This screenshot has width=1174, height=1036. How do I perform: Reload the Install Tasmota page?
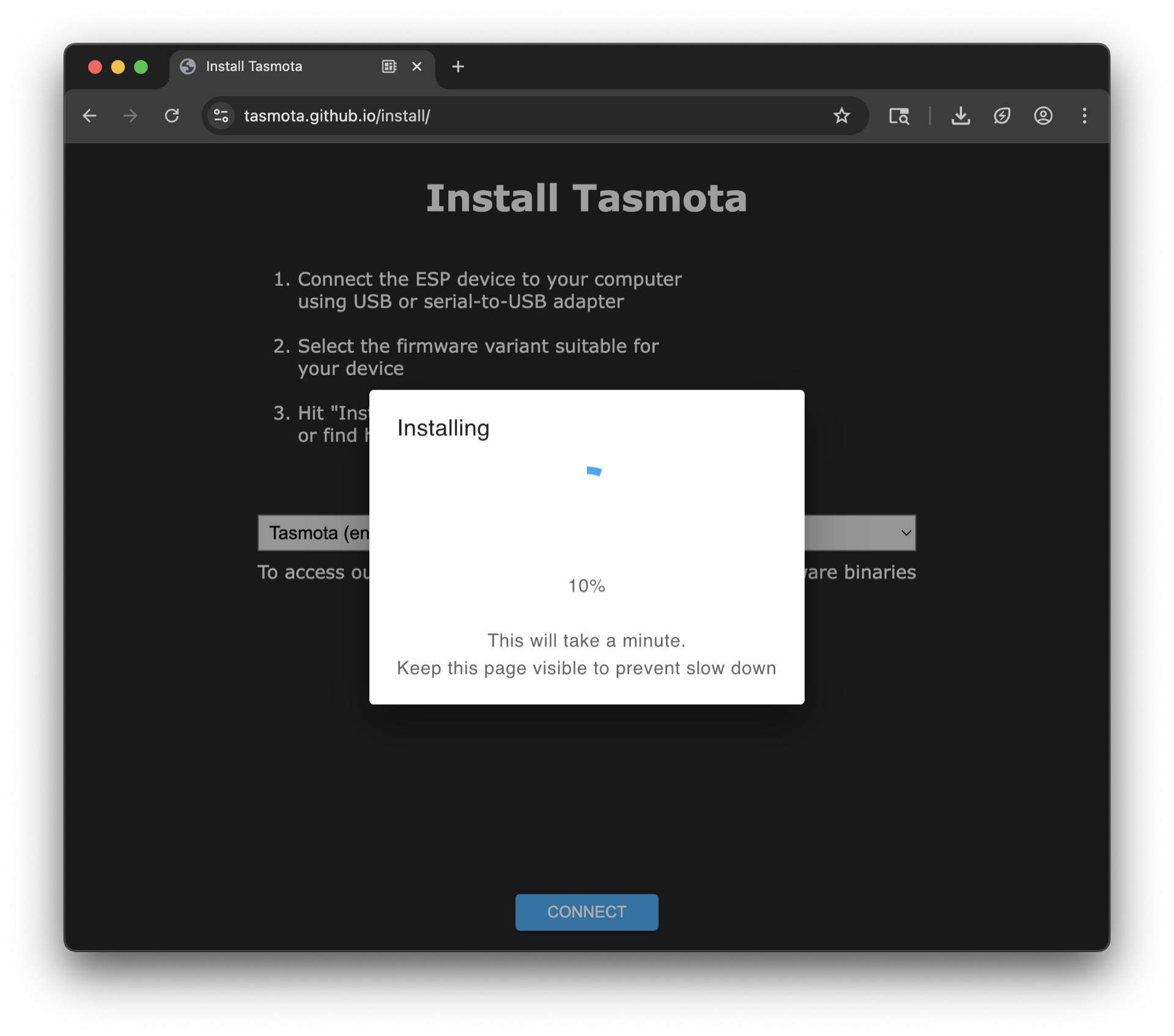coord(172,116)
